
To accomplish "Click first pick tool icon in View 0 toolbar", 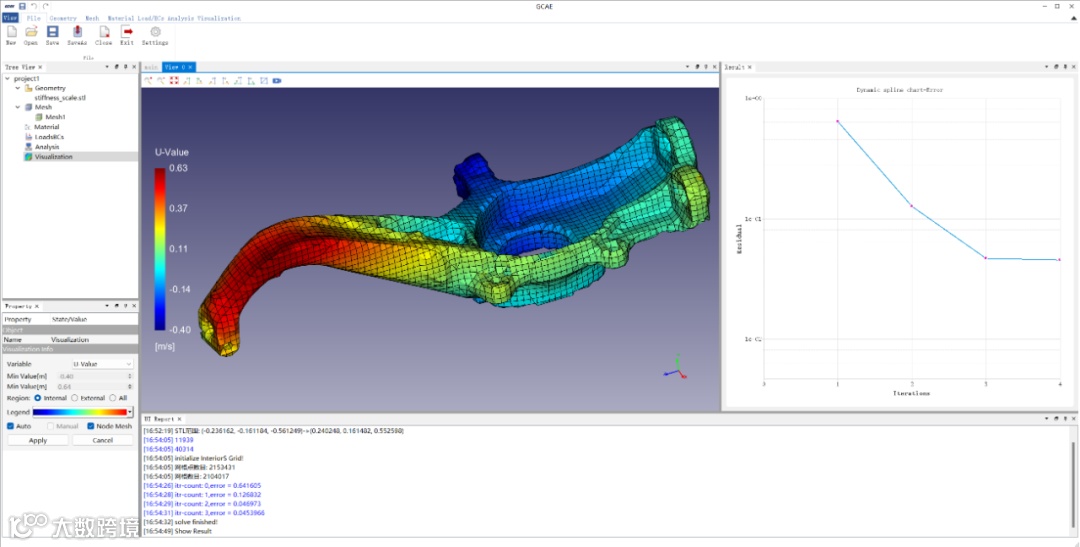I will pyautogui.click(x=149, y=81).
